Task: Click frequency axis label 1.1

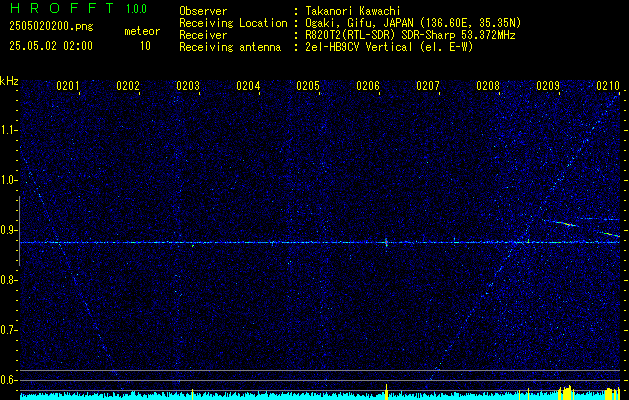Action: click(7, 130)
